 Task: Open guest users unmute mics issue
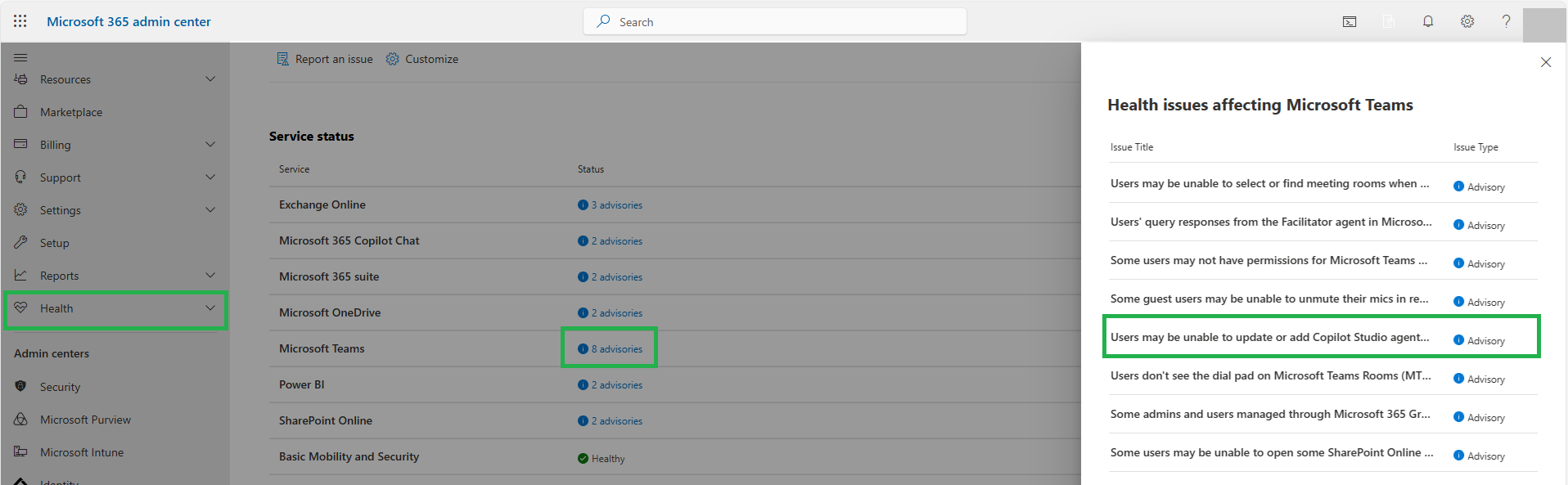click(x=1269, y=299)
